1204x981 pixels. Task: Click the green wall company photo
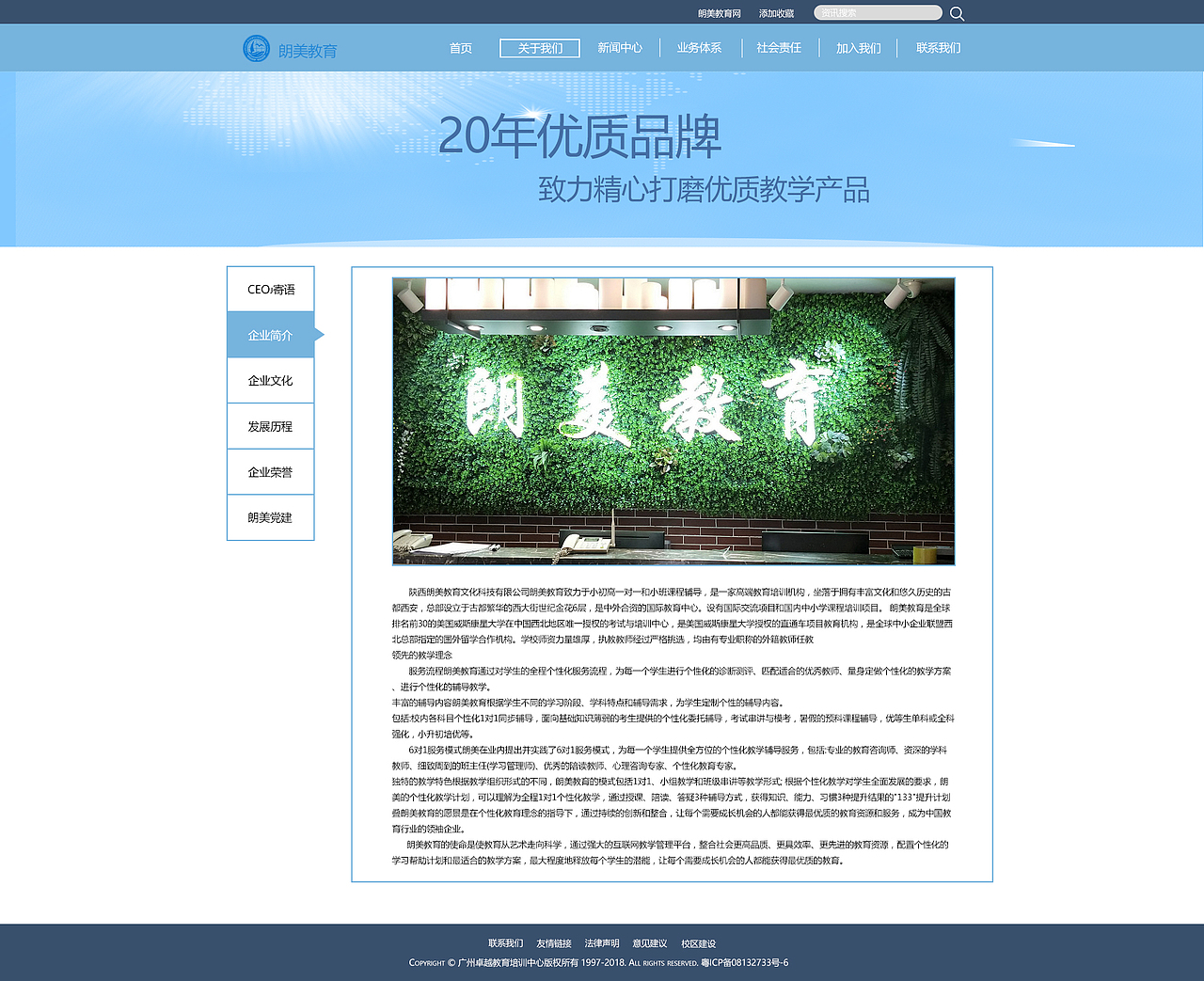(x=673, y=420)
